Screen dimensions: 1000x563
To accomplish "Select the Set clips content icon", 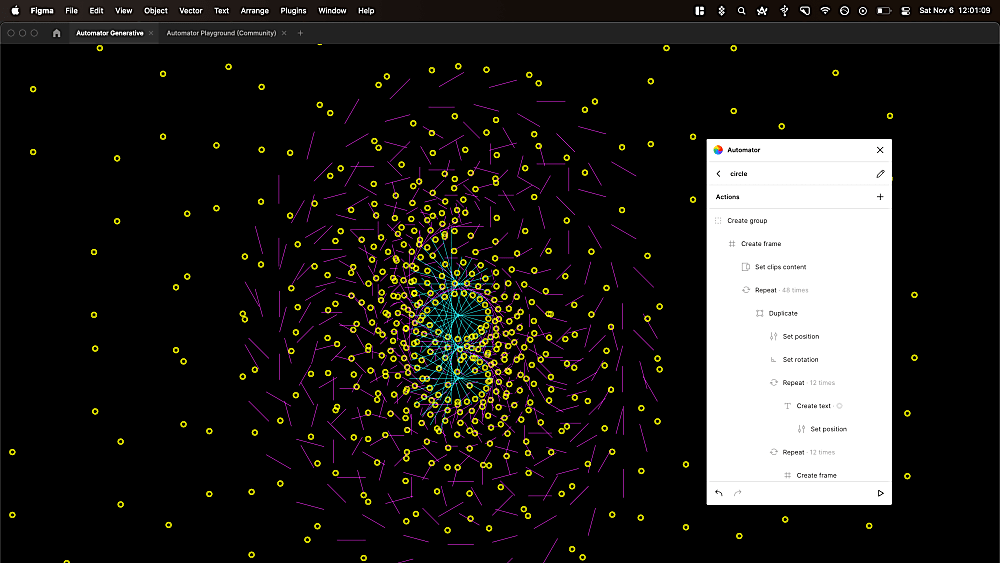I will point(746,267).
